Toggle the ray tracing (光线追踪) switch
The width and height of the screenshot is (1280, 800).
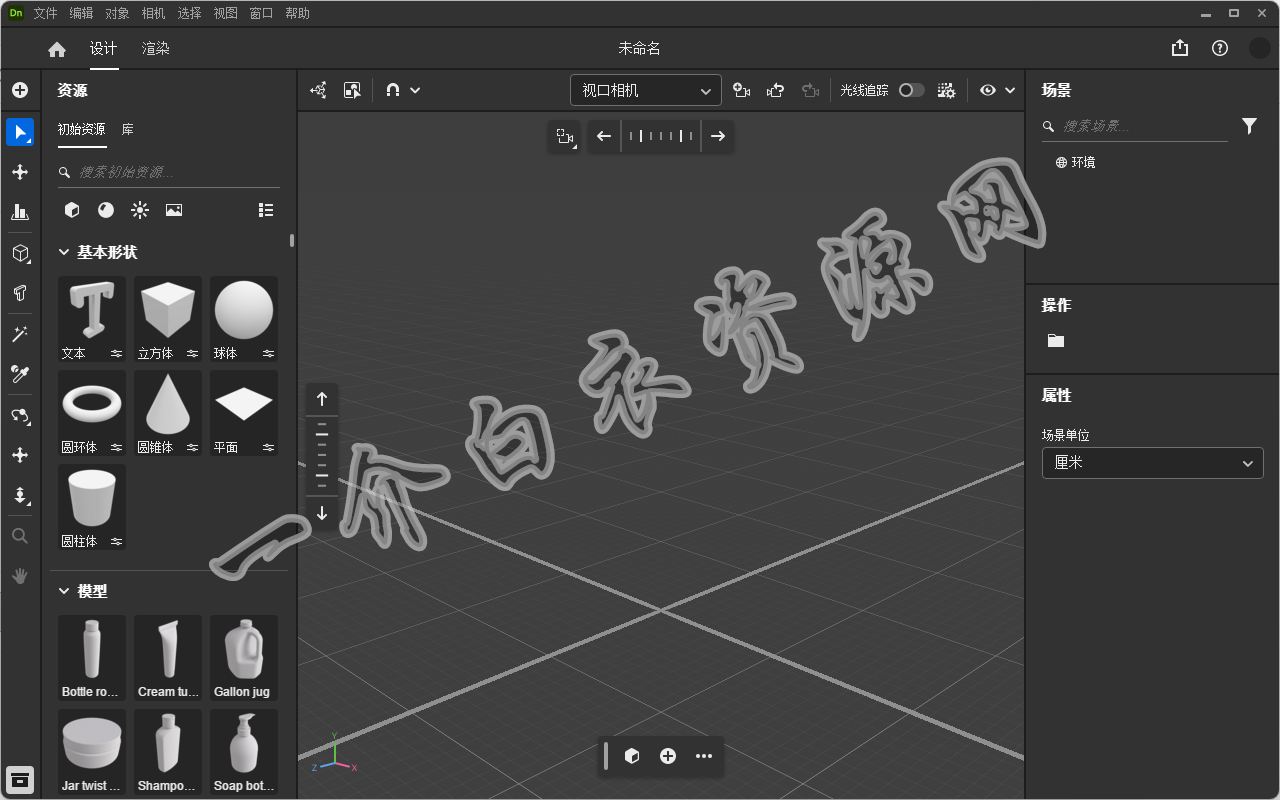tap(911, 90)
